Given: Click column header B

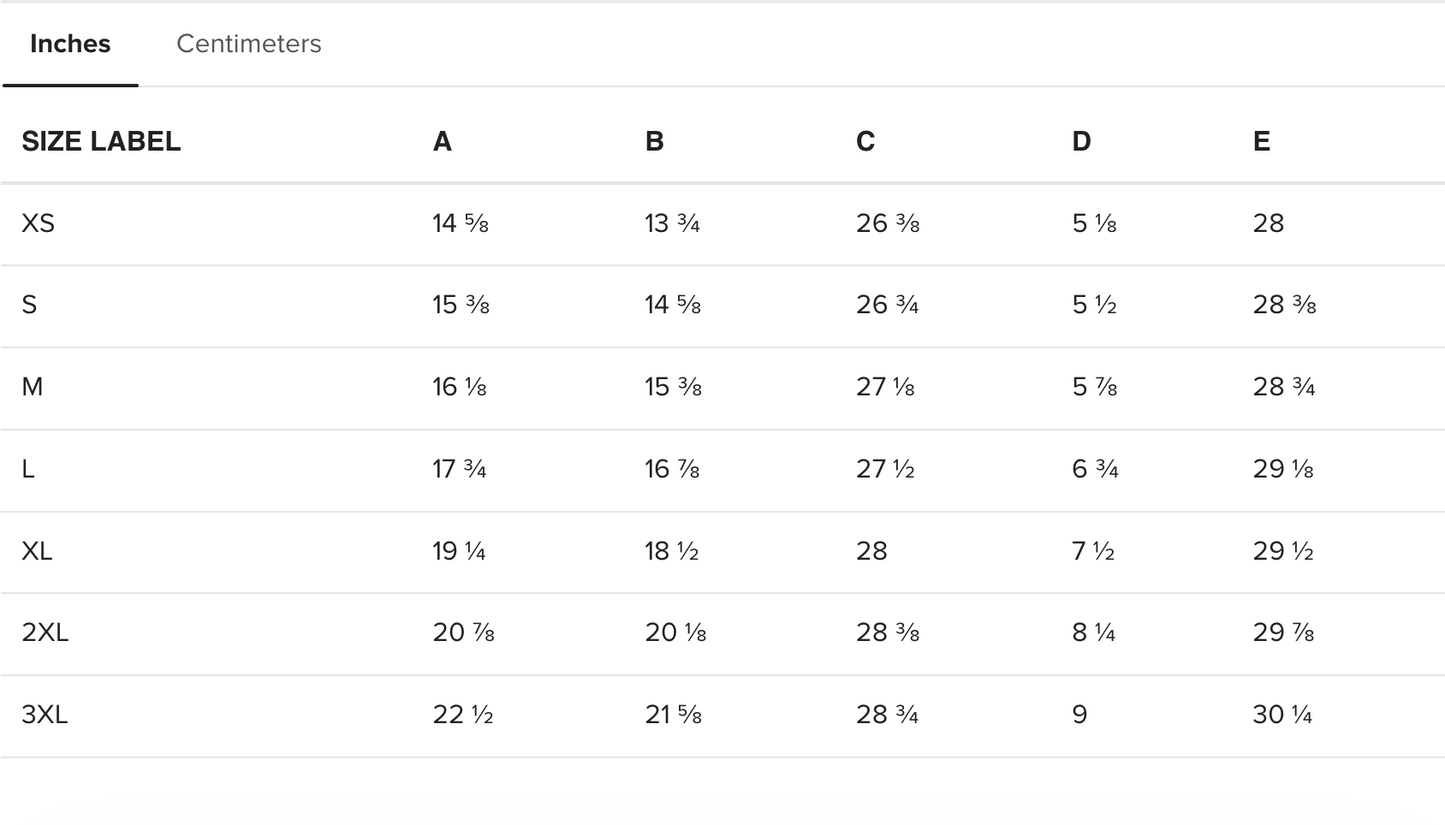Looking at the screenshot, I should pyautogui.click(x=654, y=142).
